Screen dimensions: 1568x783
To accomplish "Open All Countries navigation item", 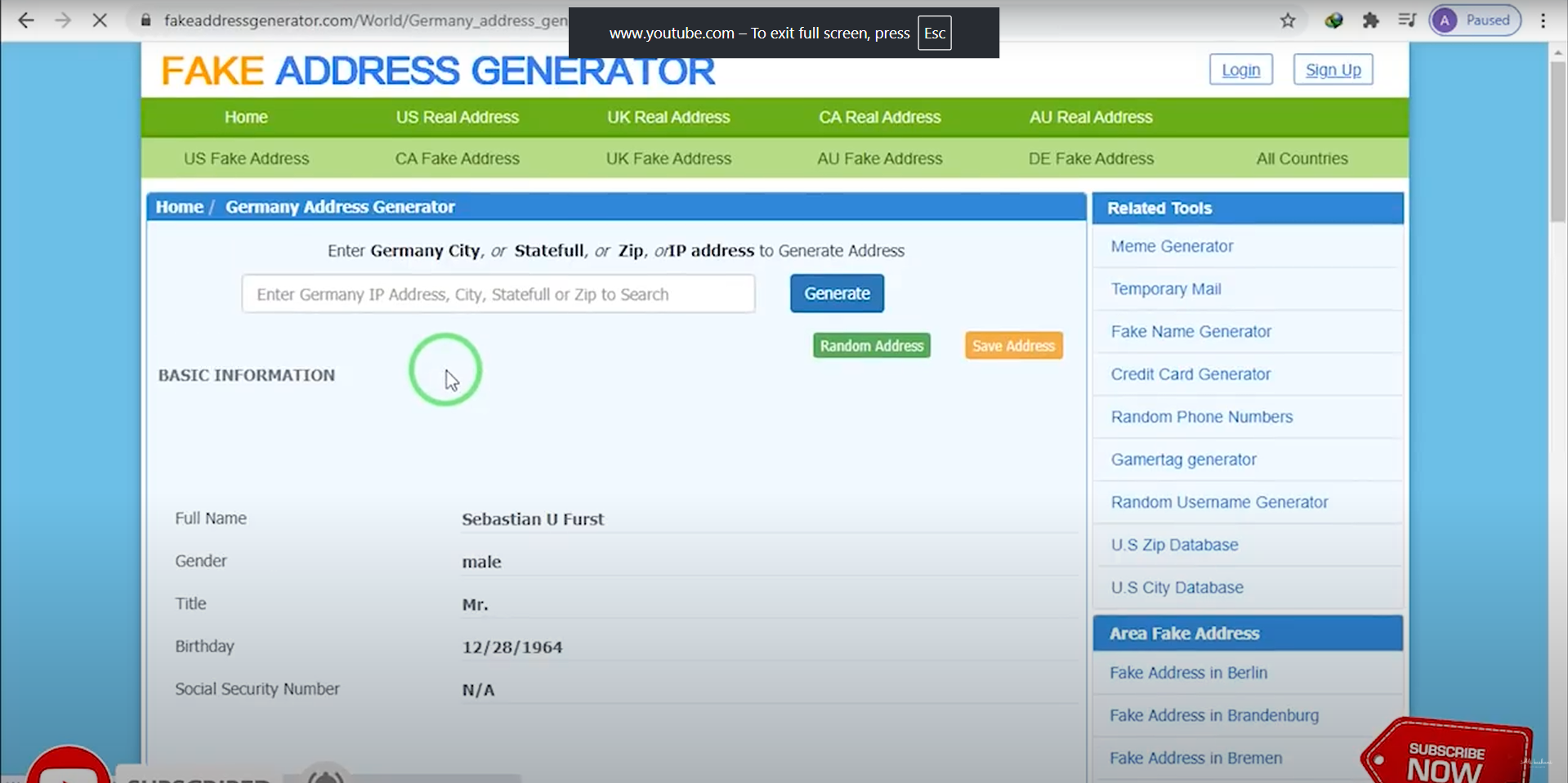I will coord(1302,159).
